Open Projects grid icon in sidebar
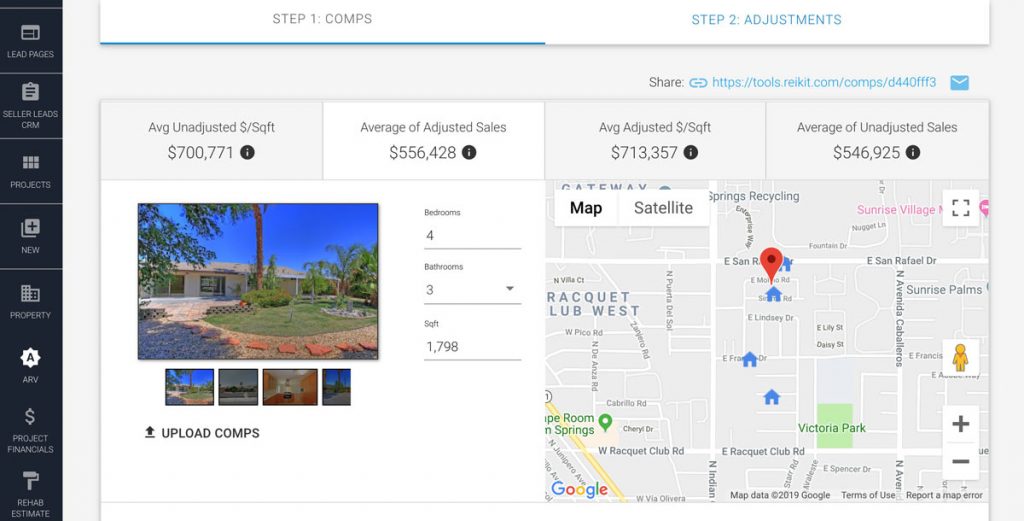This screenshot has width=1024, height=521. click(31, 163)
